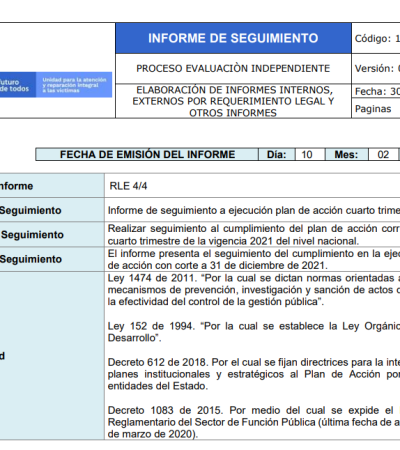Click 'entidades del Estado.' text
Viewport: 400px width, 450px height.
(x=158, y=386)
